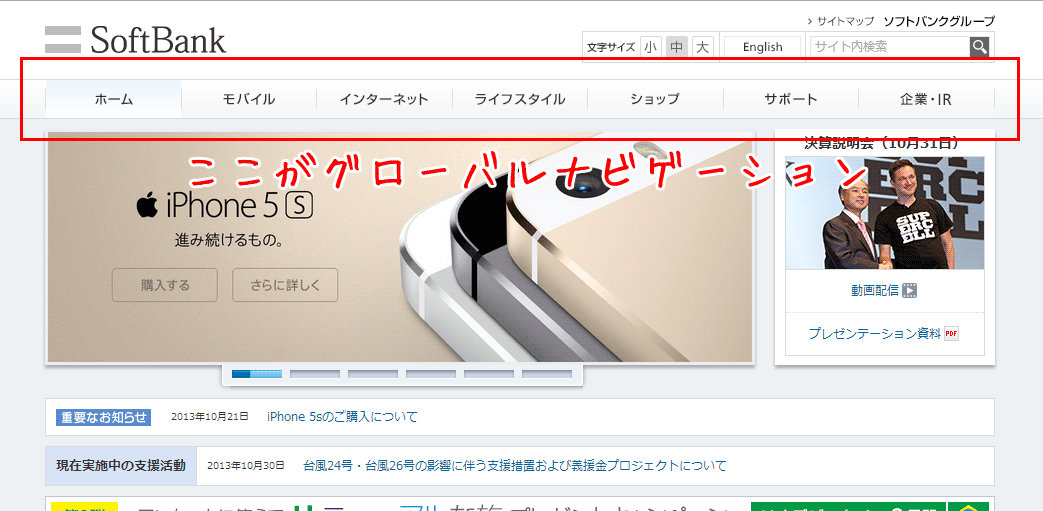Open the サポート navigation tab
The height and width of the screenshot is (511, 1043).
click(791, 99)
